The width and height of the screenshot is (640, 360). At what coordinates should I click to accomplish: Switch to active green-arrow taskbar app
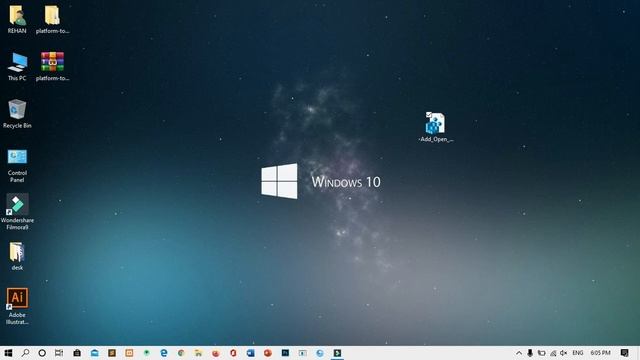(x=337, y=353)
